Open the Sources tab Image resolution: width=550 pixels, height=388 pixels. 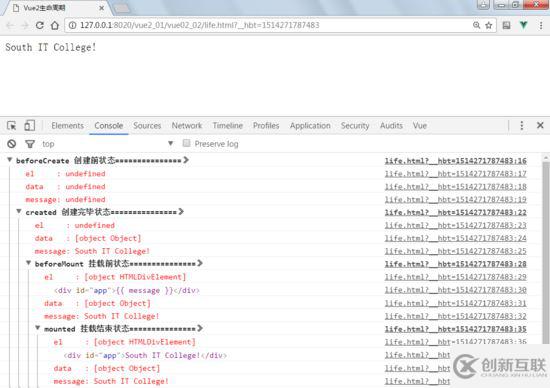click(147, 126)
